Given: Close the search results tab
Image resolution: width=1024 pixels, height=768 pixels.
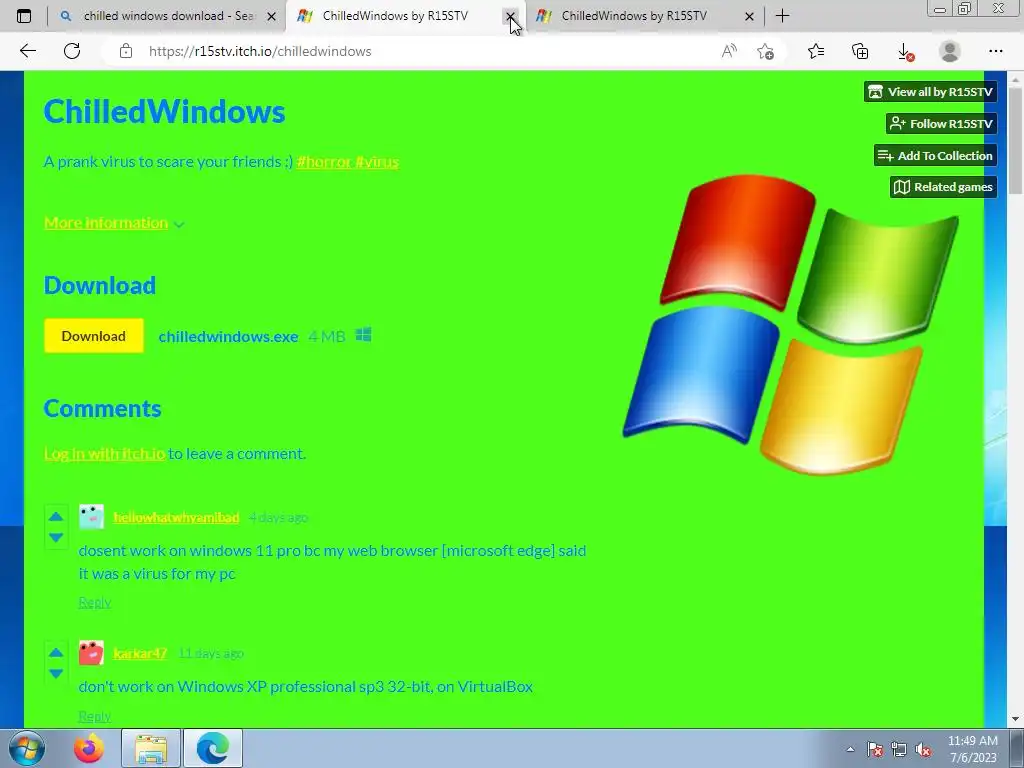Looking at the screenshot, I should pos(272,16).
